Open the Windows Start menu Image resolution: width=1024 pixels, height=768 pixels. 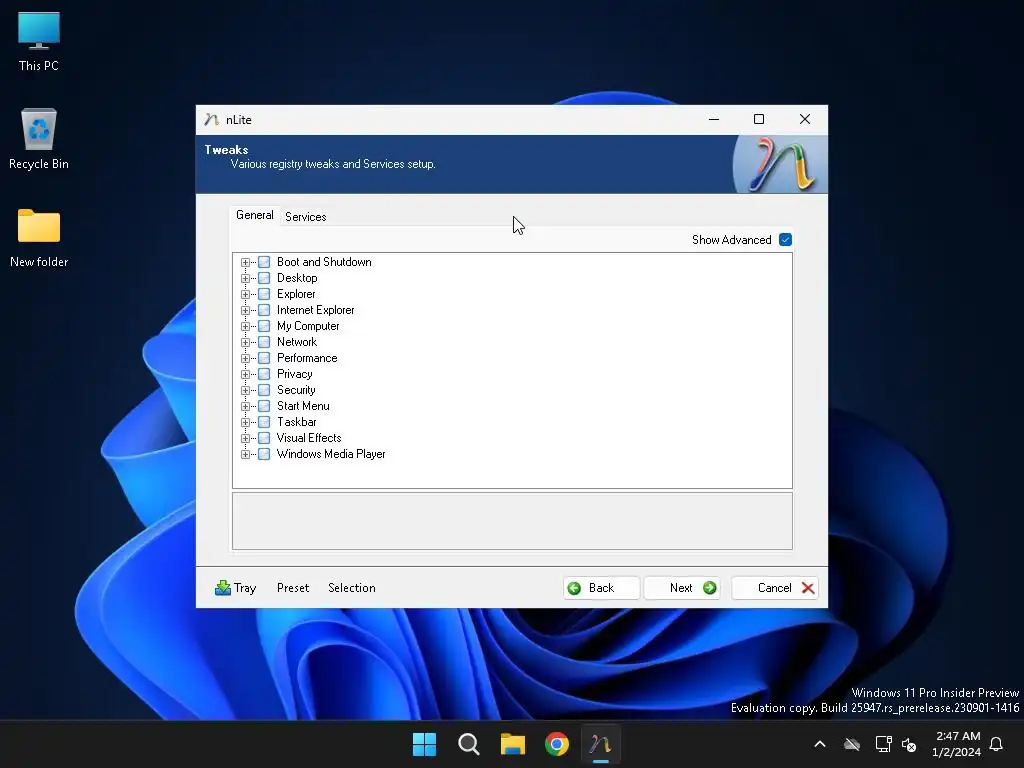[x=424, y=744]
